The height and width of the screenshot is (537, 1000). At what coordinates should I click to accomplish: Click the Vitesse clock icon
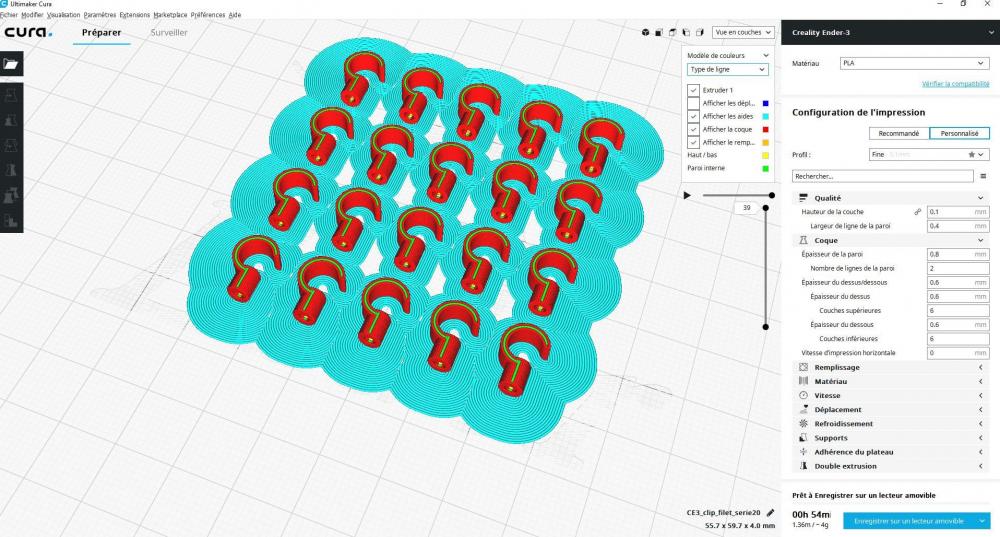coord(803,395)
